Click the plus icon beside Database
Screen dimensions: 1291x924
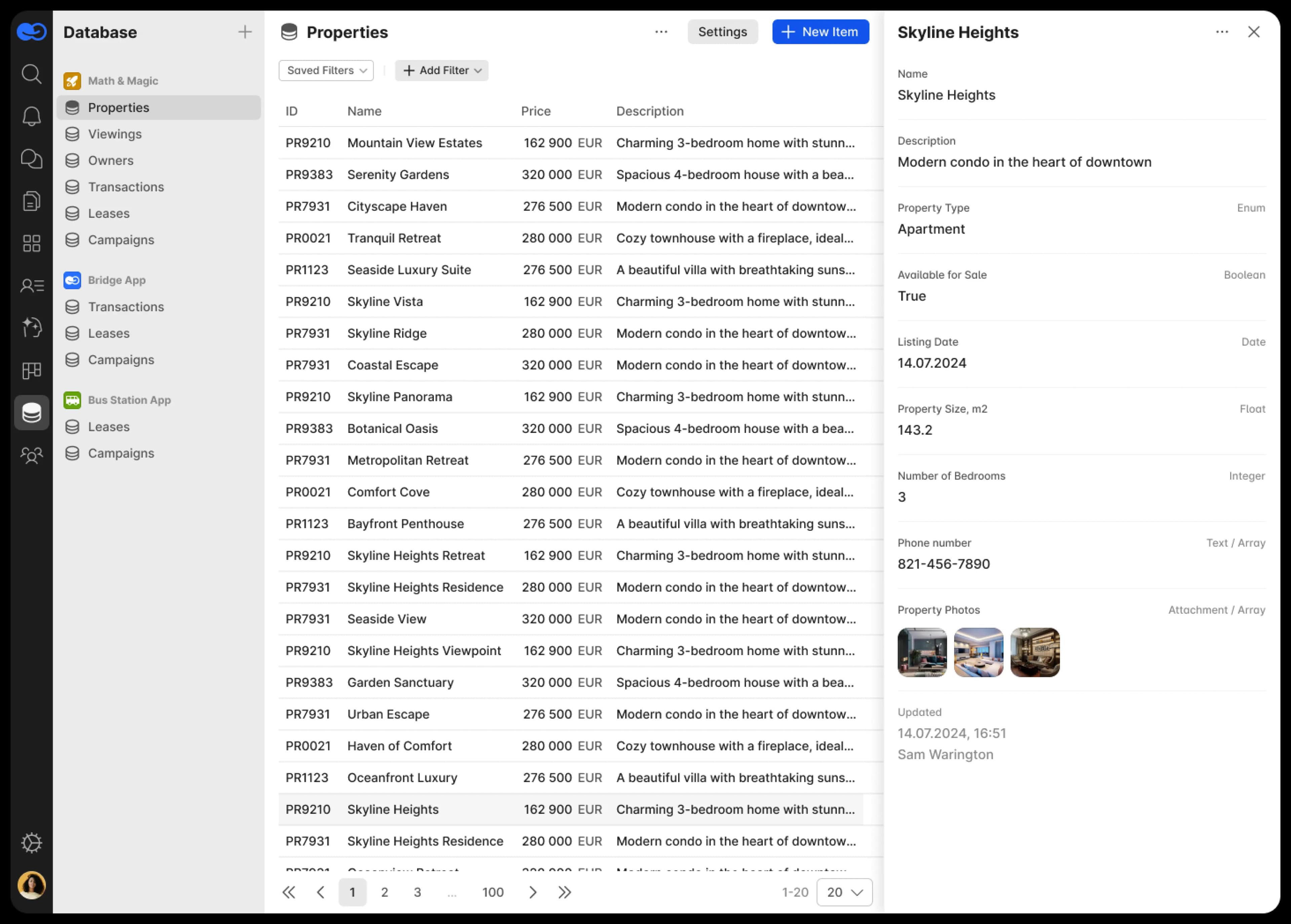pos(245,32)
